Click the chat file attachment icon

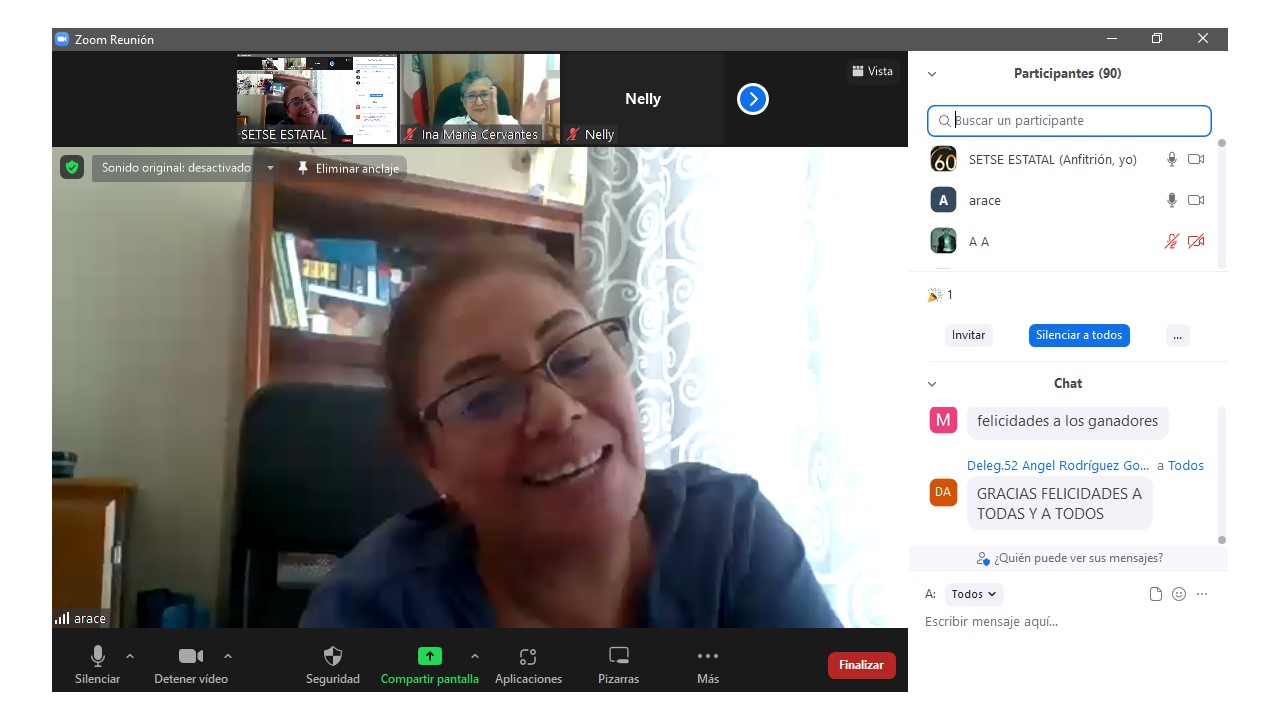(1156, 594)
